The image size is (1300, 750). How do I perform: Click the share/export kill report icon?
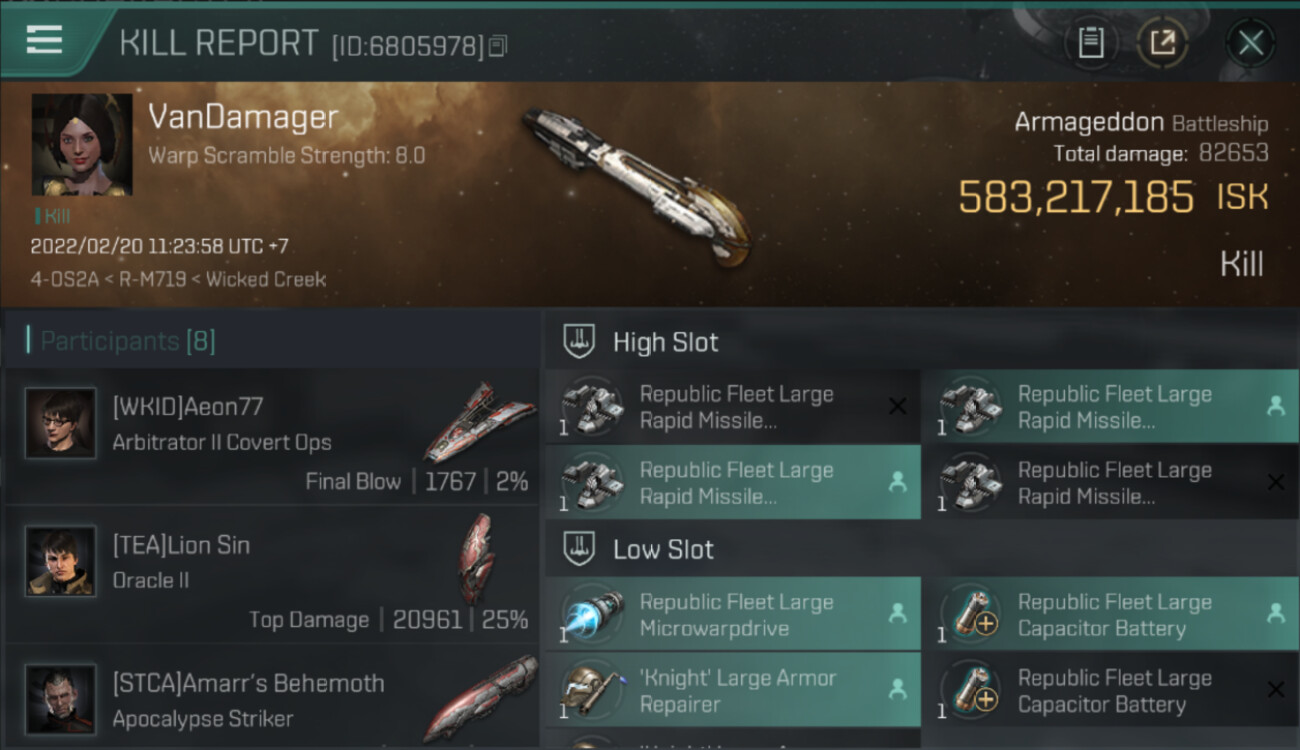click(x=1162, y=43)
